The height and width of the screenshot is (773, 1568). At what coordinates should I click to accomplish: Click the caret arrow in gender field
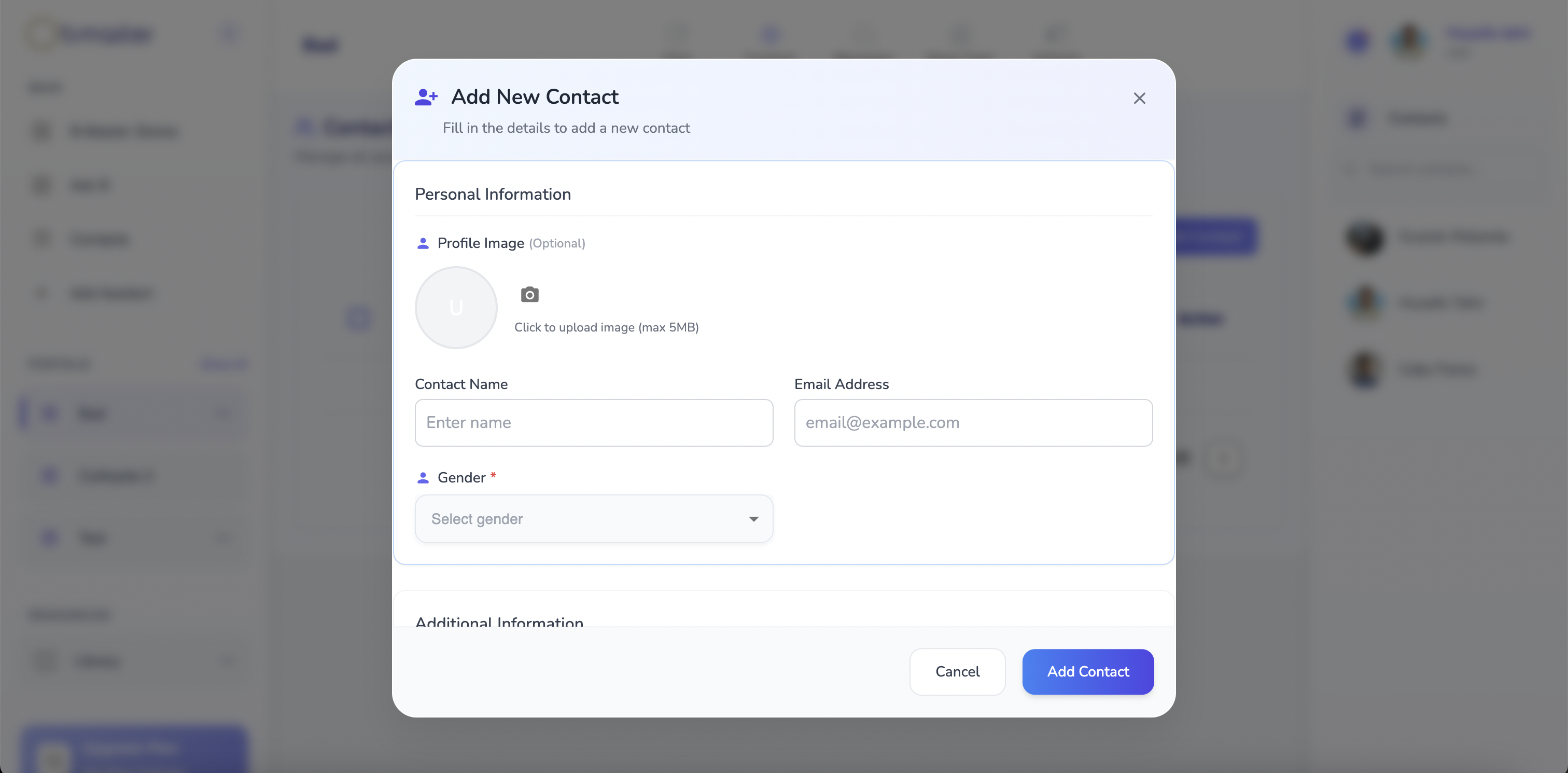click(753, 519)
